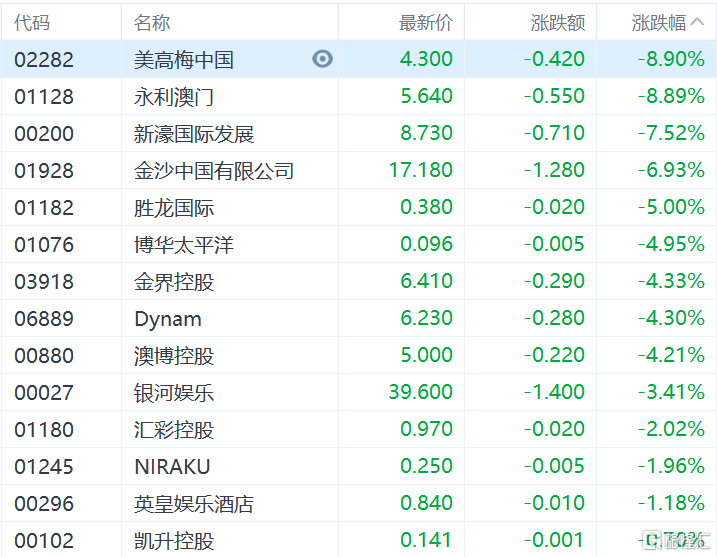Screen dimensions: 717x557
Task: Click the eye icon beside 美高梅中国
Action: tap(322, 59)
